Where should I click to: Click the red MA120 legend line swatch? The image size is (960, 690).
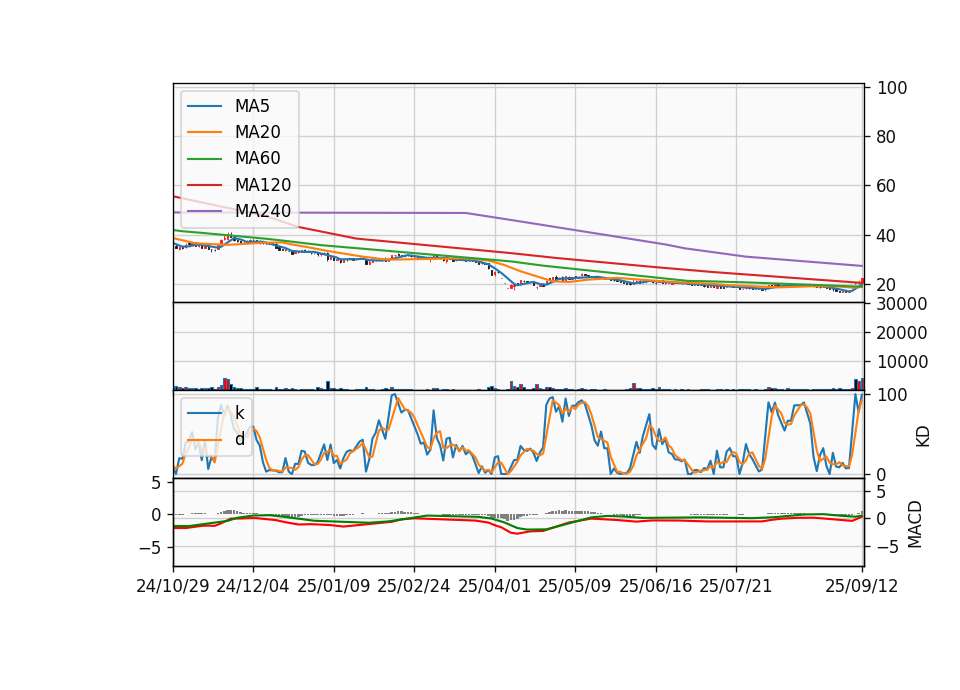(204, 185)
